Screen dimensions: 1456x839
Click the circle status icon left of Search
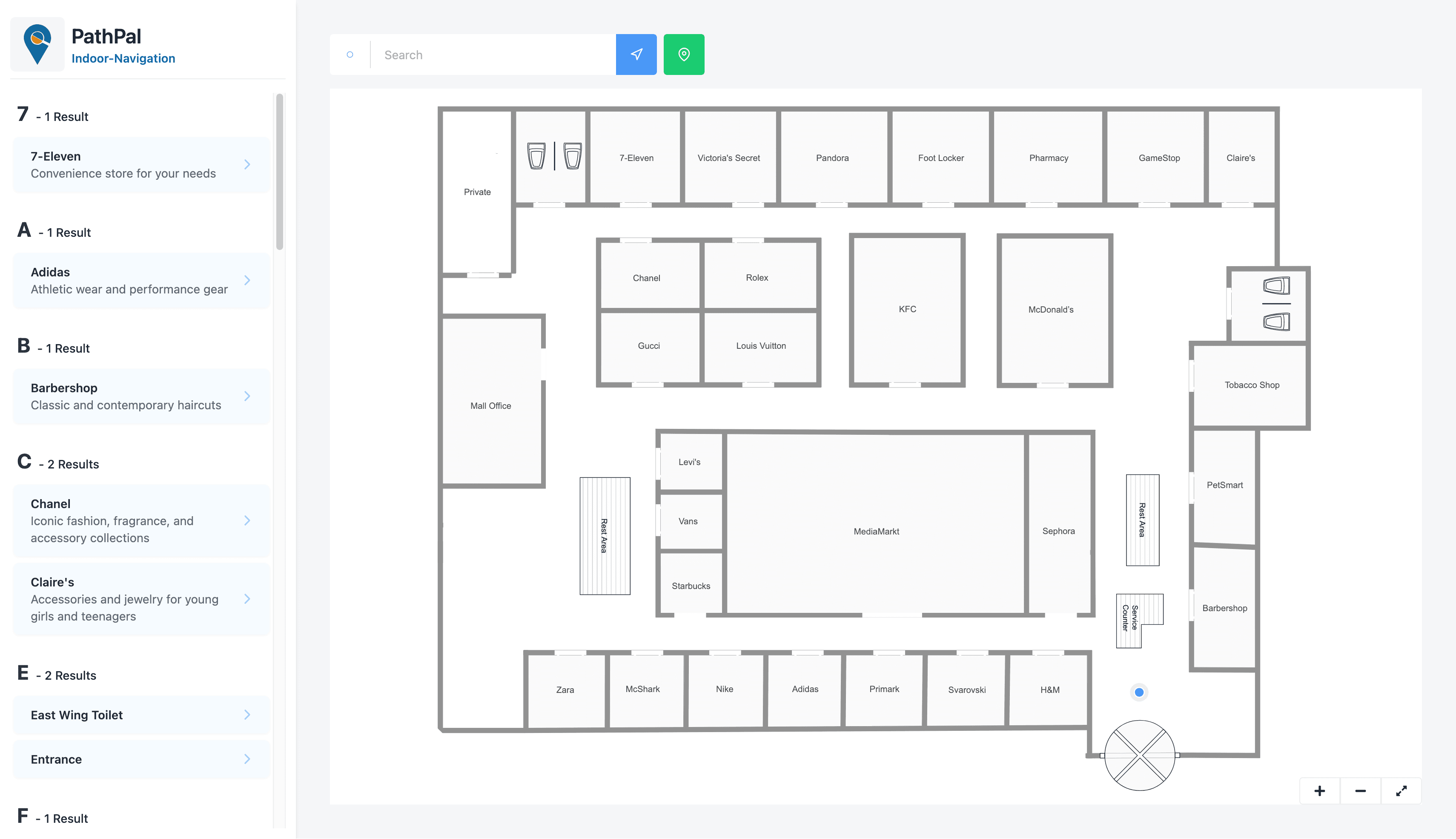click(x=350, y=54)
